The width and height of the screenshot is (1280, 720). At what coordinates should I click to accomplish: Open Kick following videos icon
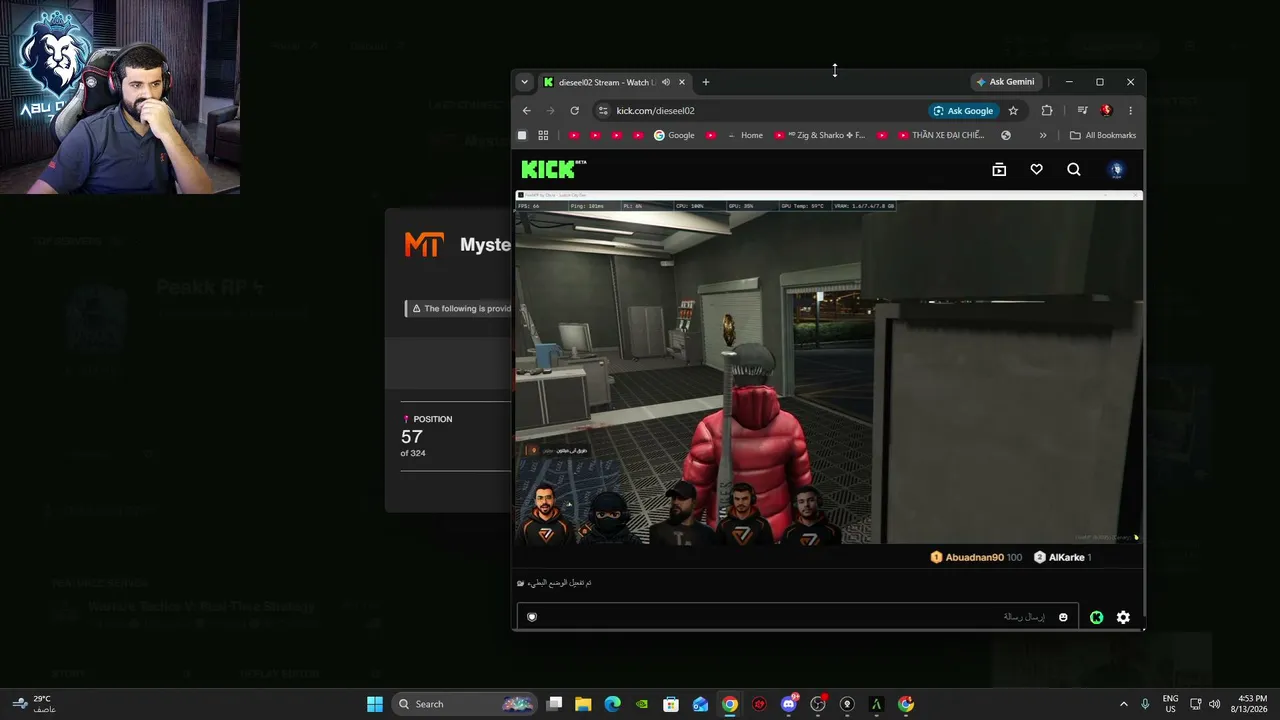click(x=999, y=170)
